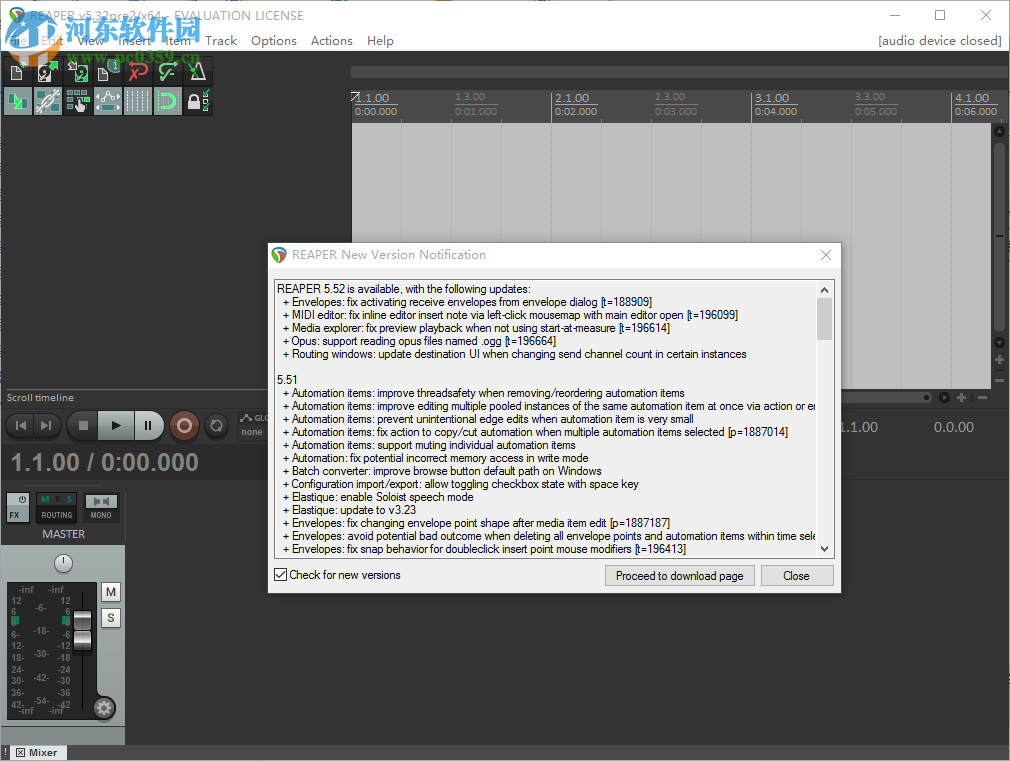Click the 0.0.00 selection length field
This screenshot has height=761, width=1010.
(953, 427)
